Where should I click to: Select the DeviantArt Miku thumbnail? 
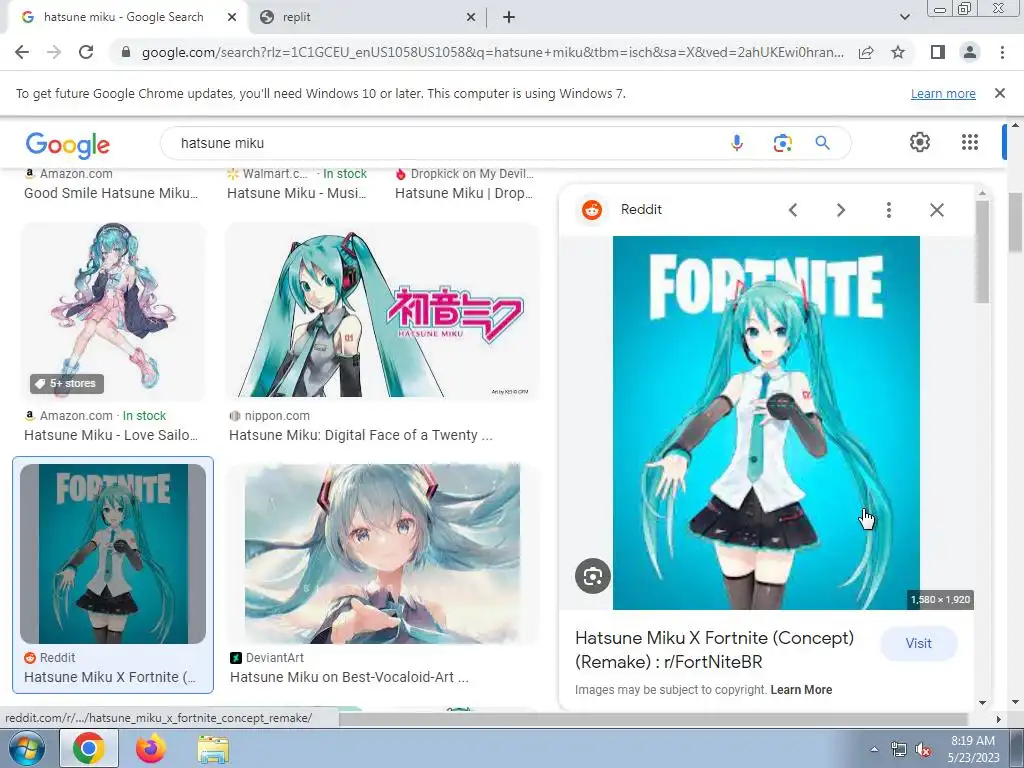pos(382,554)
